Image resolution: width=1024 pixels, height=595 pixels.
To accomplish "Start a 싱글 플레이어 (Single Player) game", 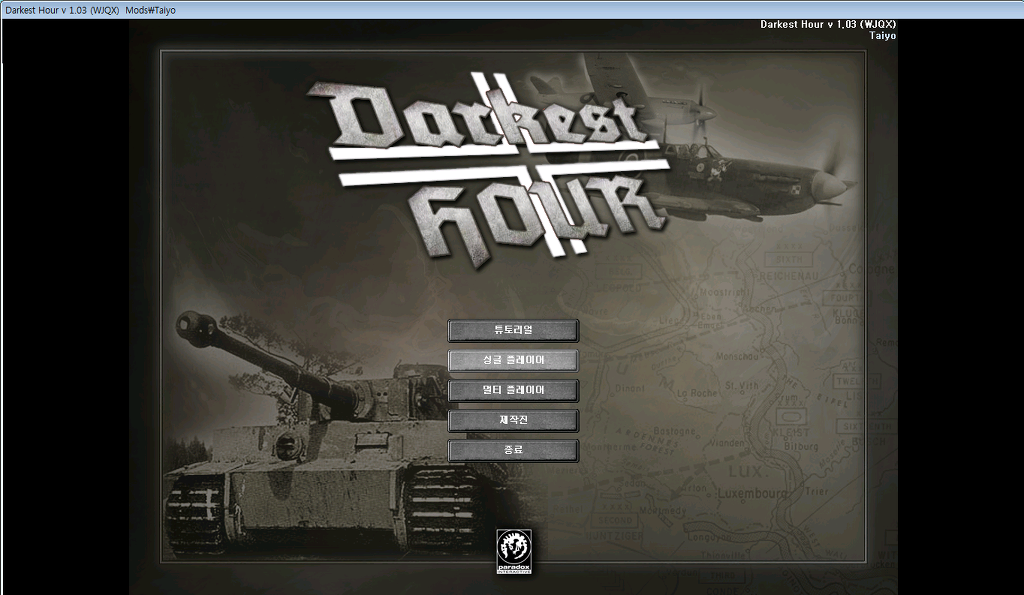I will pyautogui.click(x=513, y=361).
